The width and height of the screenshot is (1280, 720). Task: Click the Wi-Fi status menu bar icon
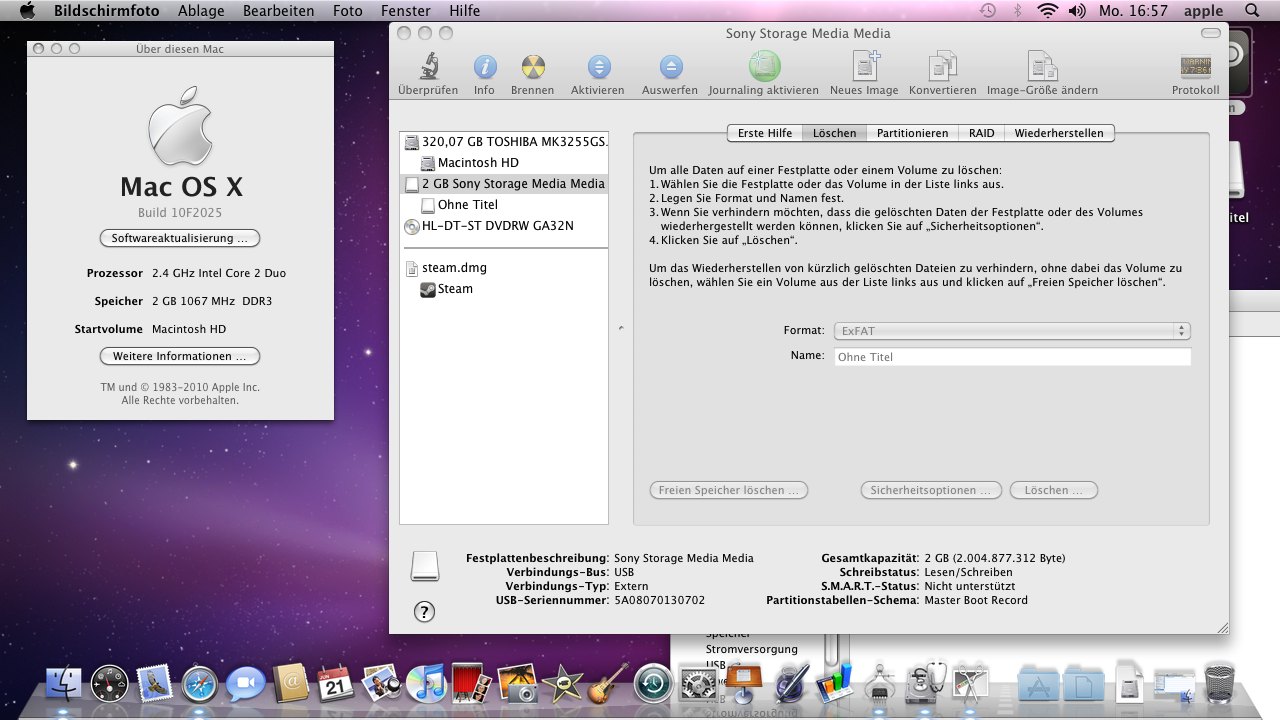[1047, 10]
